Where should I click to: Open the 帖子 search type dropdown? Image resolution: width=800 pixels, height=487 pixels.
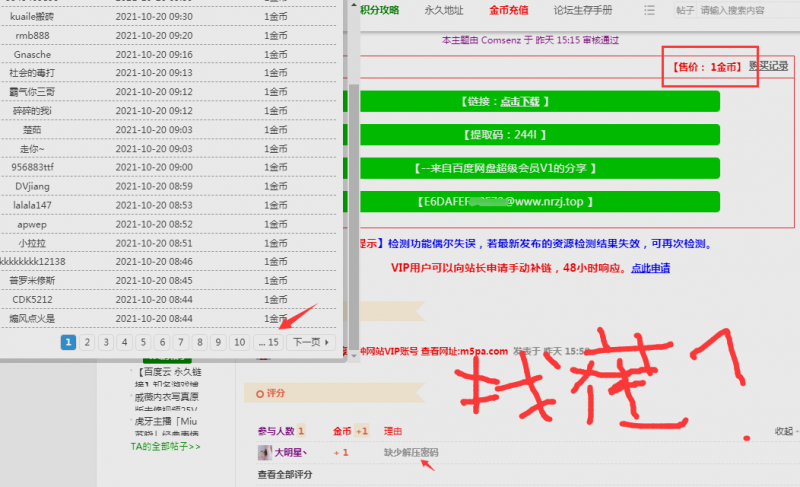click(685, 10)
